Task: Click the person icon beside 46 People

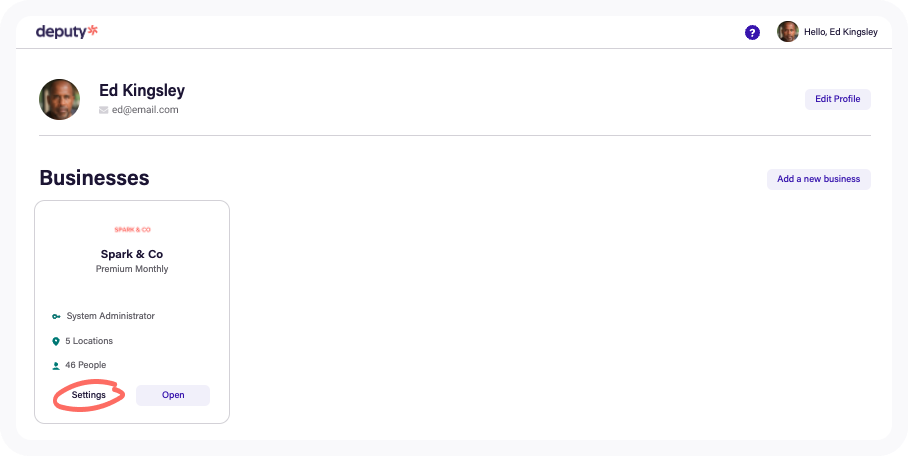Action: pyautogui.click(x=56, y=366)
